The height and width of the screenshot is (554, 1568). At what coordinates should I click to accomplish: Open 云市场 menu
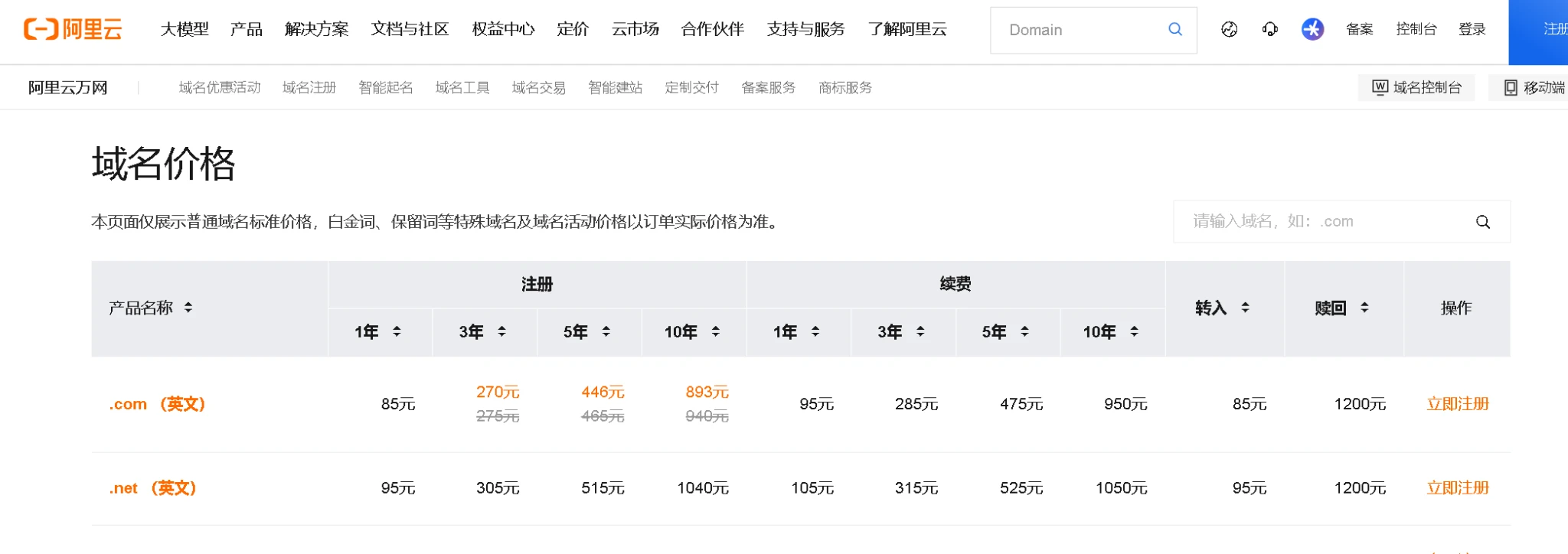[635, 29]
